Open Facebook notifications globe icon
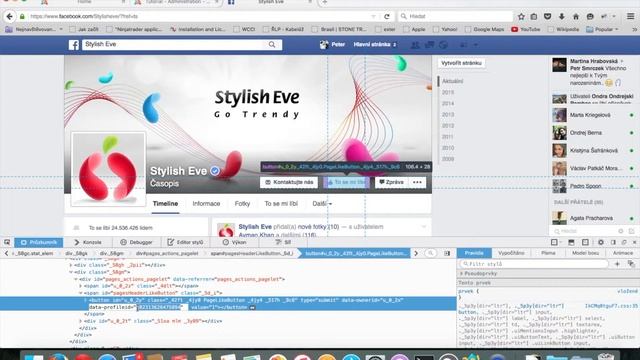This screenshot has height=360, width=640. (x=443, y=44)
